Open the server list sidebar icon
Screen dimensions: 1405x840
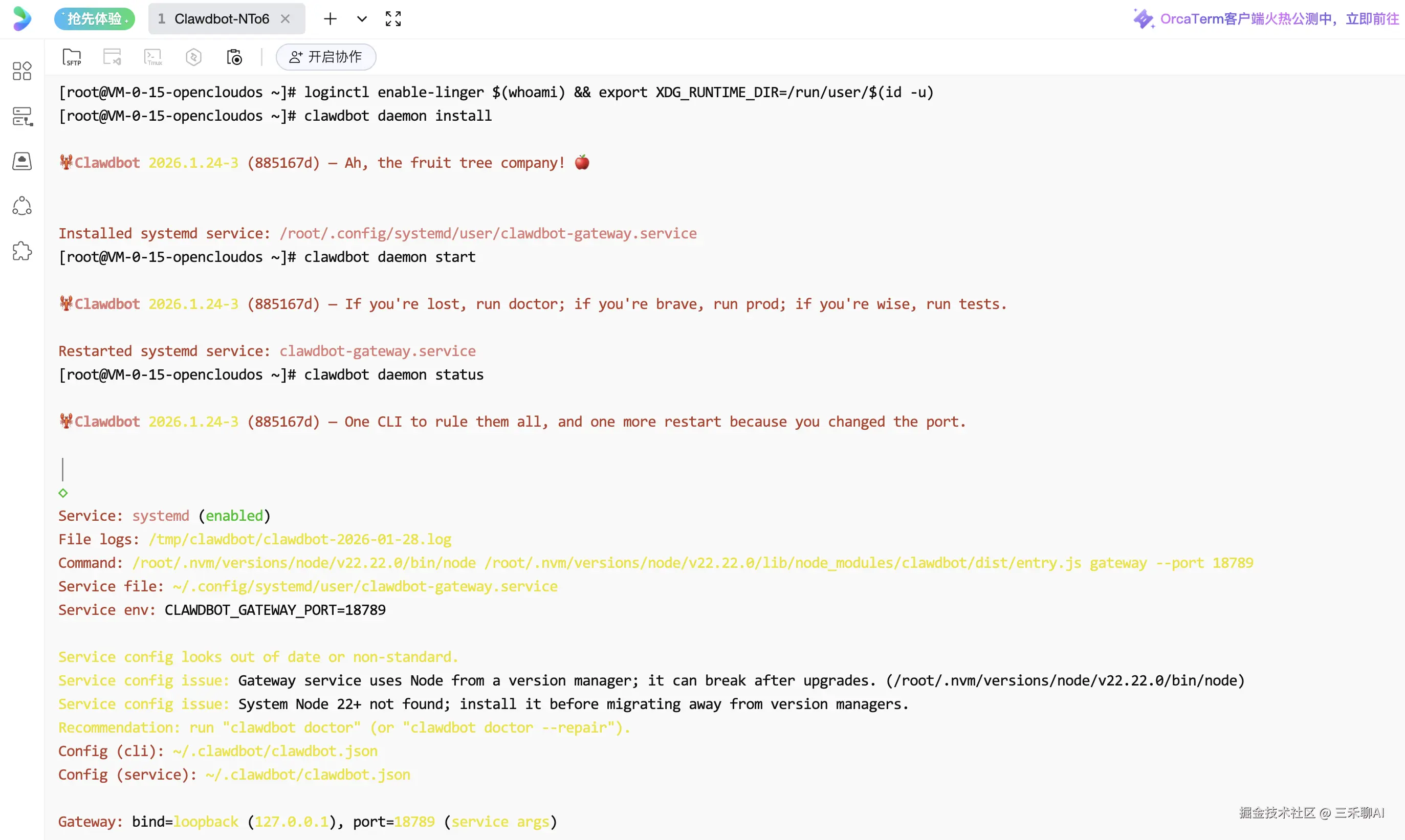point(22,116)
